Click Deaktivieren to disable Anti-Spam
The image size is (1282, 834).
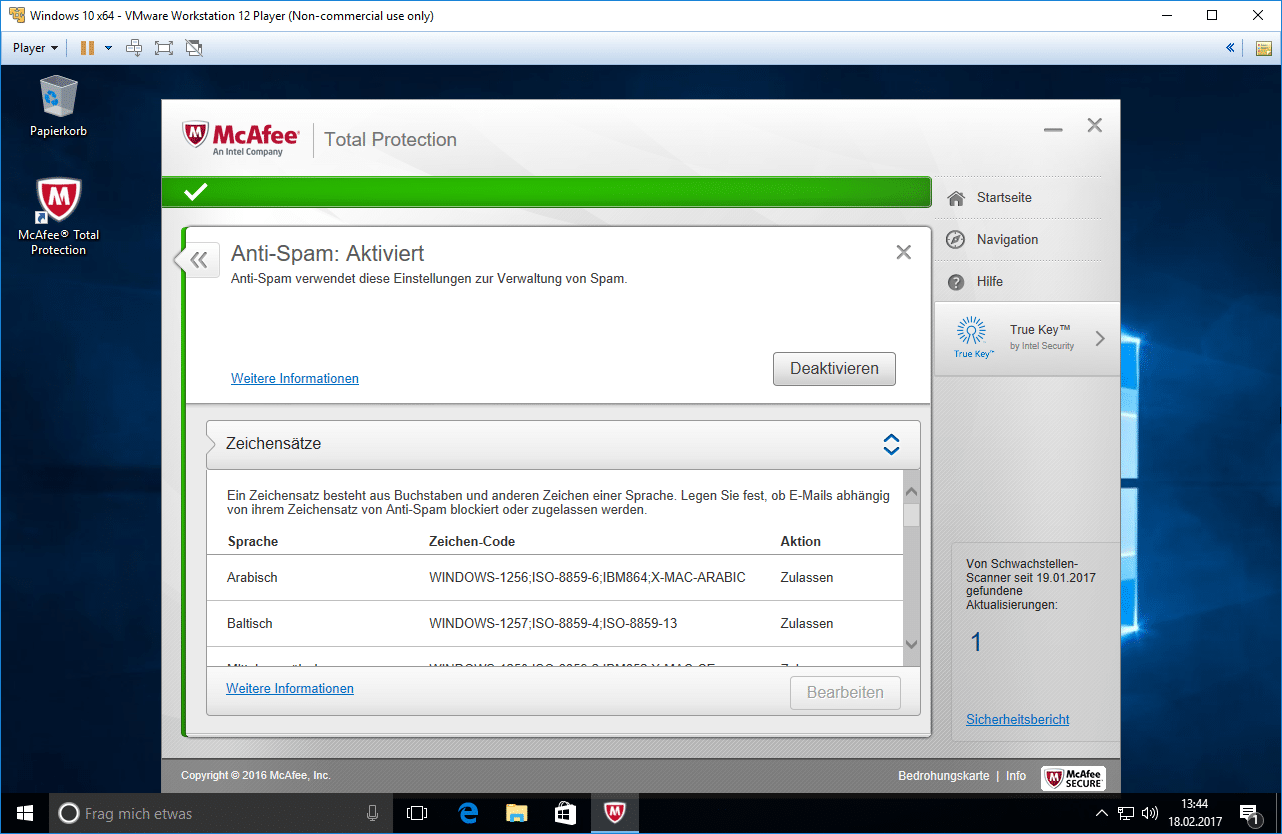click(x=834, y=369)
